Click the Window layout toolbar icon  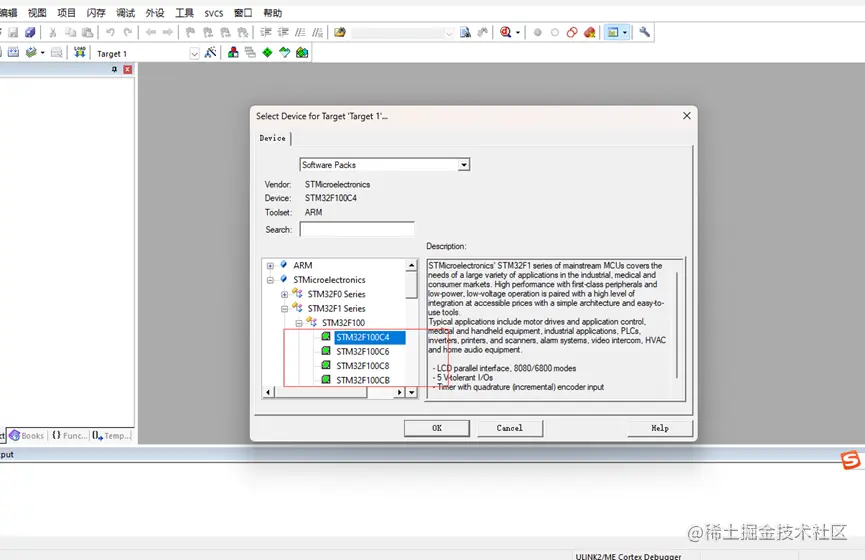(612, 33)
